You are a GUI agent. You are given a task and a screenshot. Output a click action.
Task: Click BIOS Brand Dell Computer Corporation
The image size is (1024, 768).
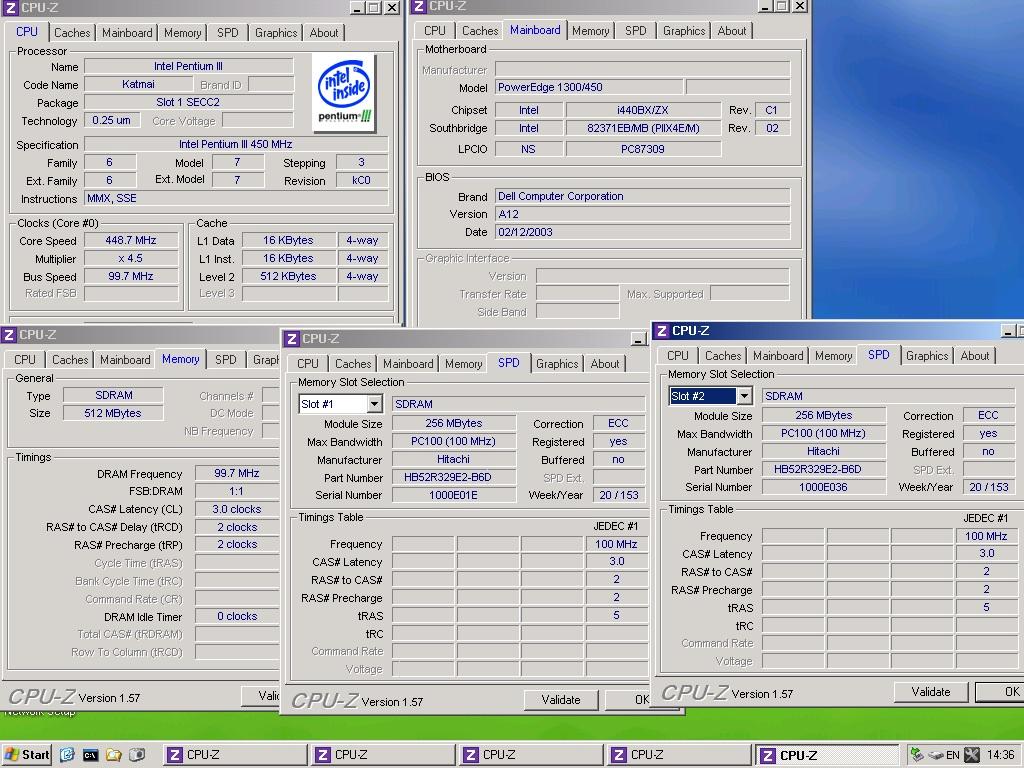[643, 196]
